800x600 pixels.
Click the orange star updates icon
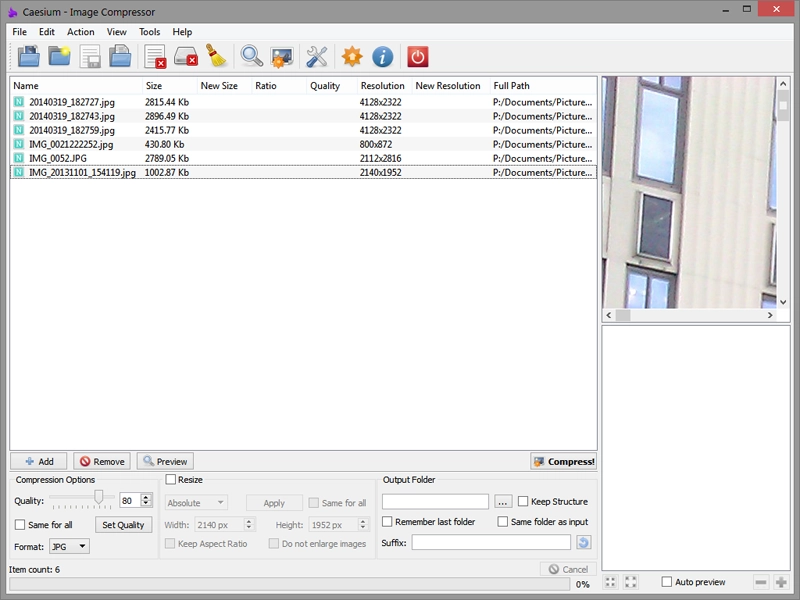(x=352, y=56)
